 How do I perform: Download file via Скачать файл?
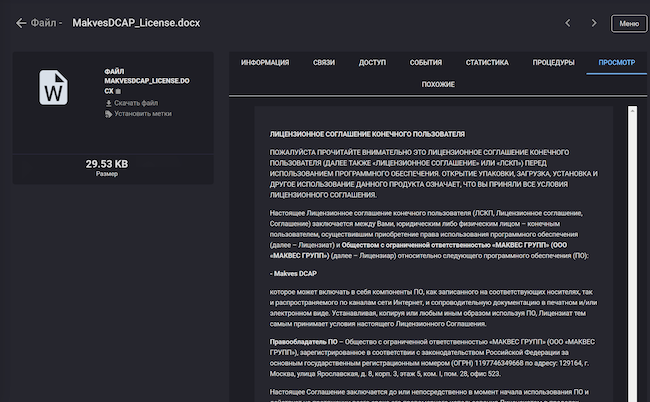(132, 103)
